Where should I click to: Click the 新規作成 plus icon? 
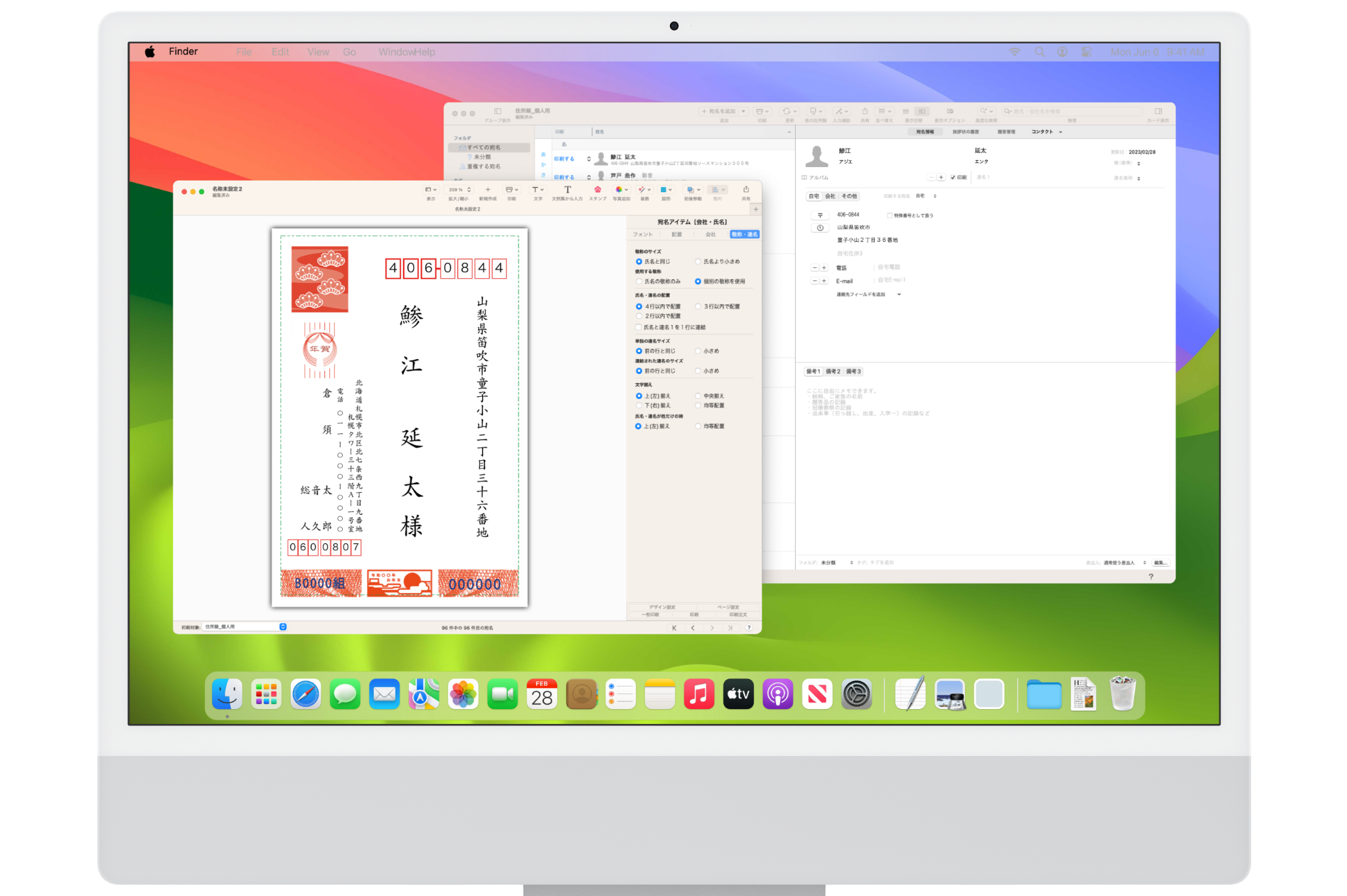click(x=487, y=190)
